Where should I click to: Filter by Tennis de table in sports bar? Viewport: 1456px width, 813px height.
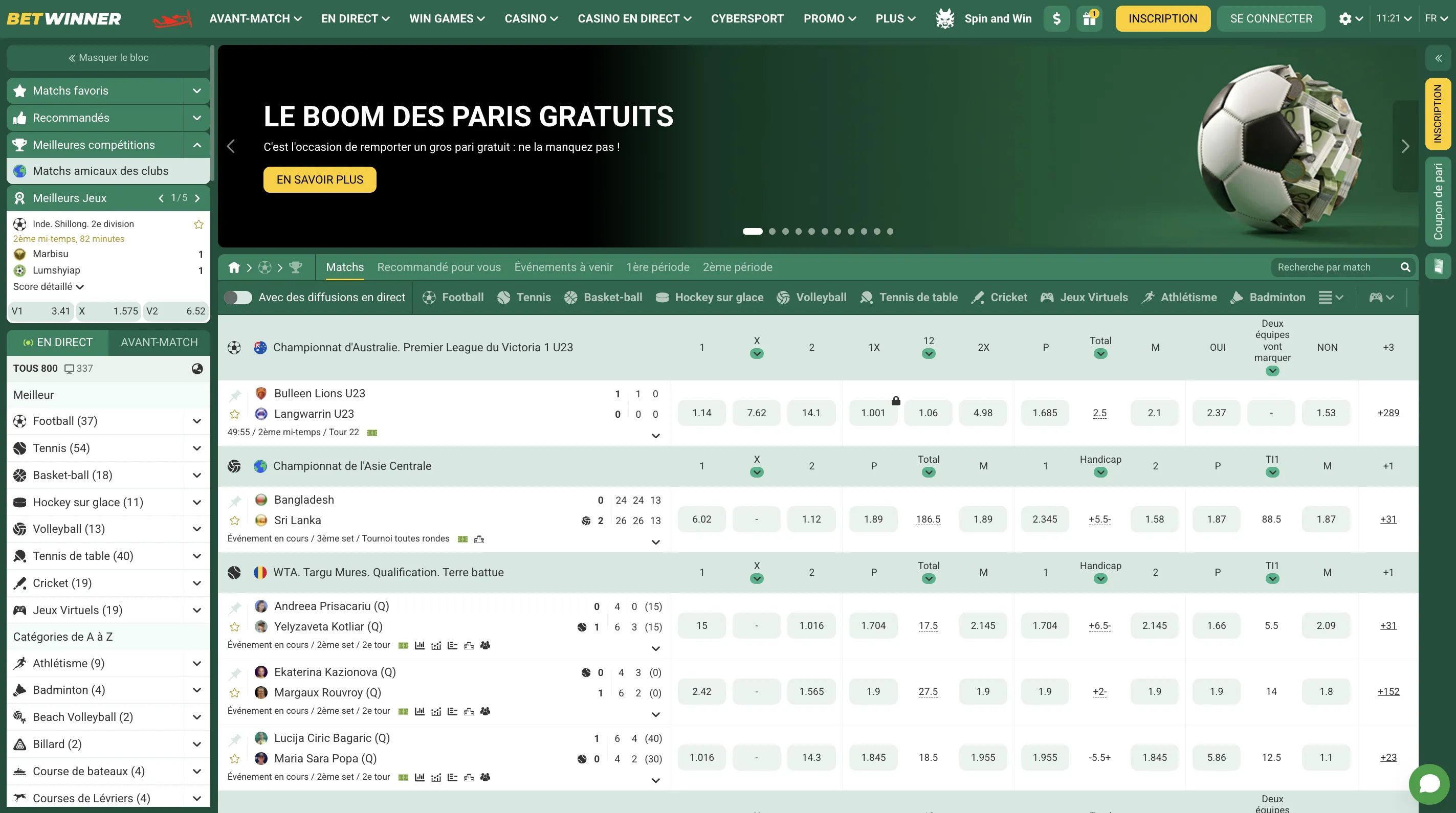coord(908,297)
